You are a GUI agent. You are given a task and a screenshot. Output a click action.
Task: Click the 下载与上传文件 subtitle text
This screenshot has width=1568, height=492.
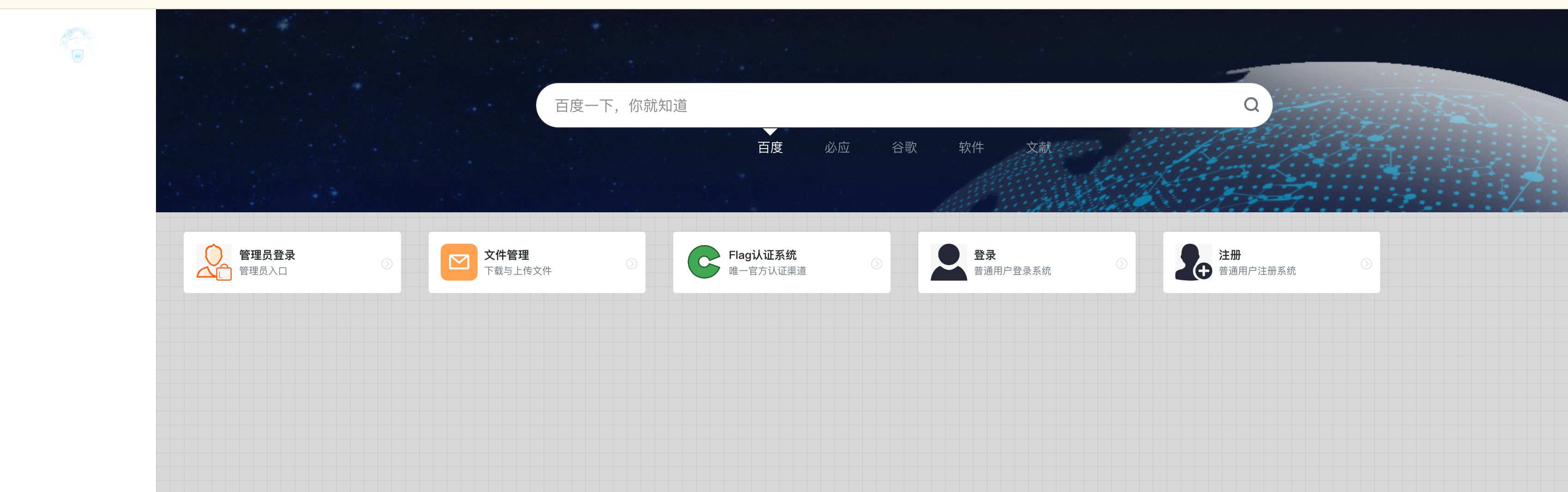pyautogui.click(x=517, y=271)
